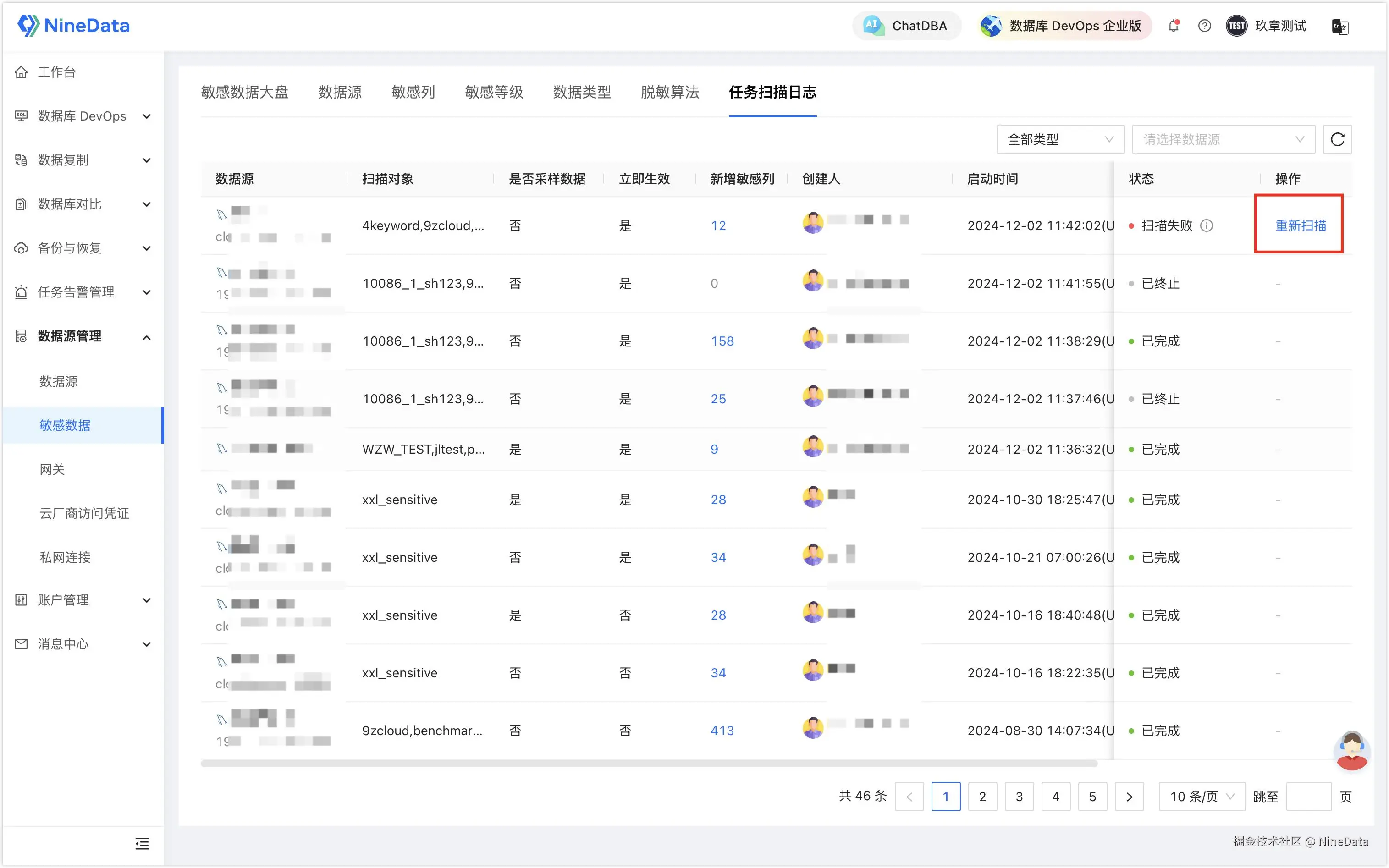The width and height of the screenshot is (1389, 868).
Task: Click the ChatDBA AI icon
Action: click(873, 26)
